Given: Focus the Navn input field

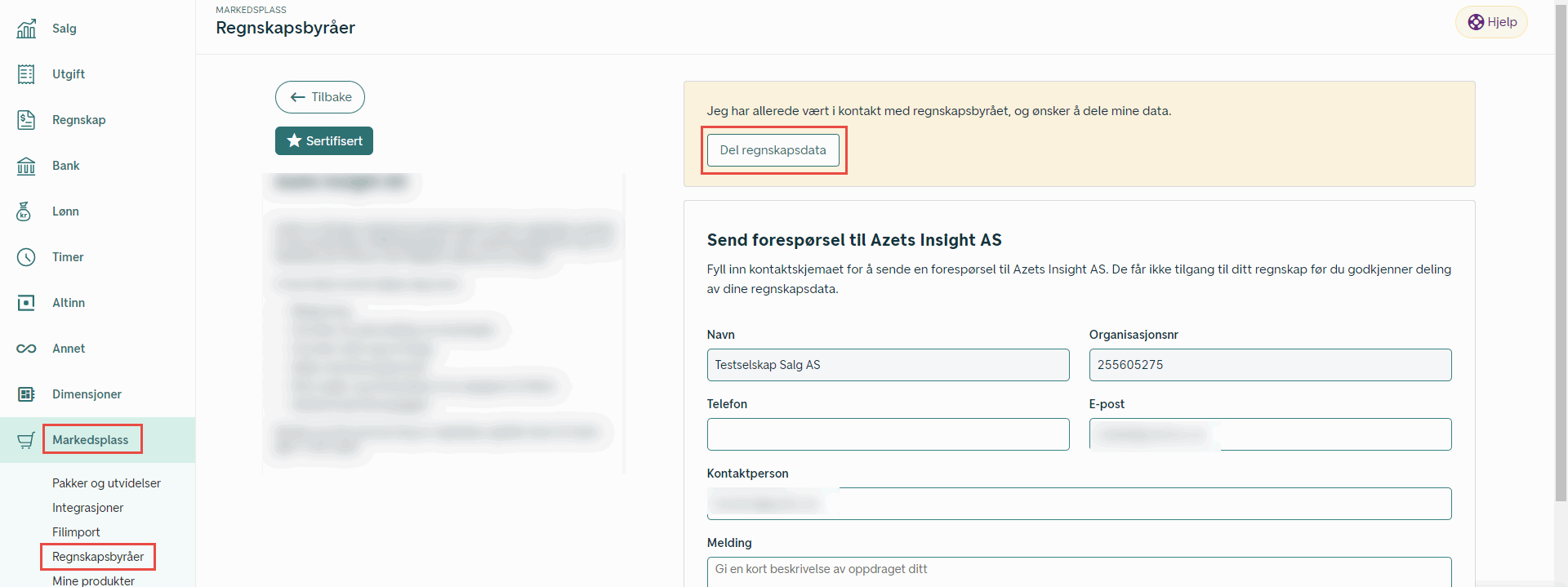Looking at the screenshot, I should 888,365.
